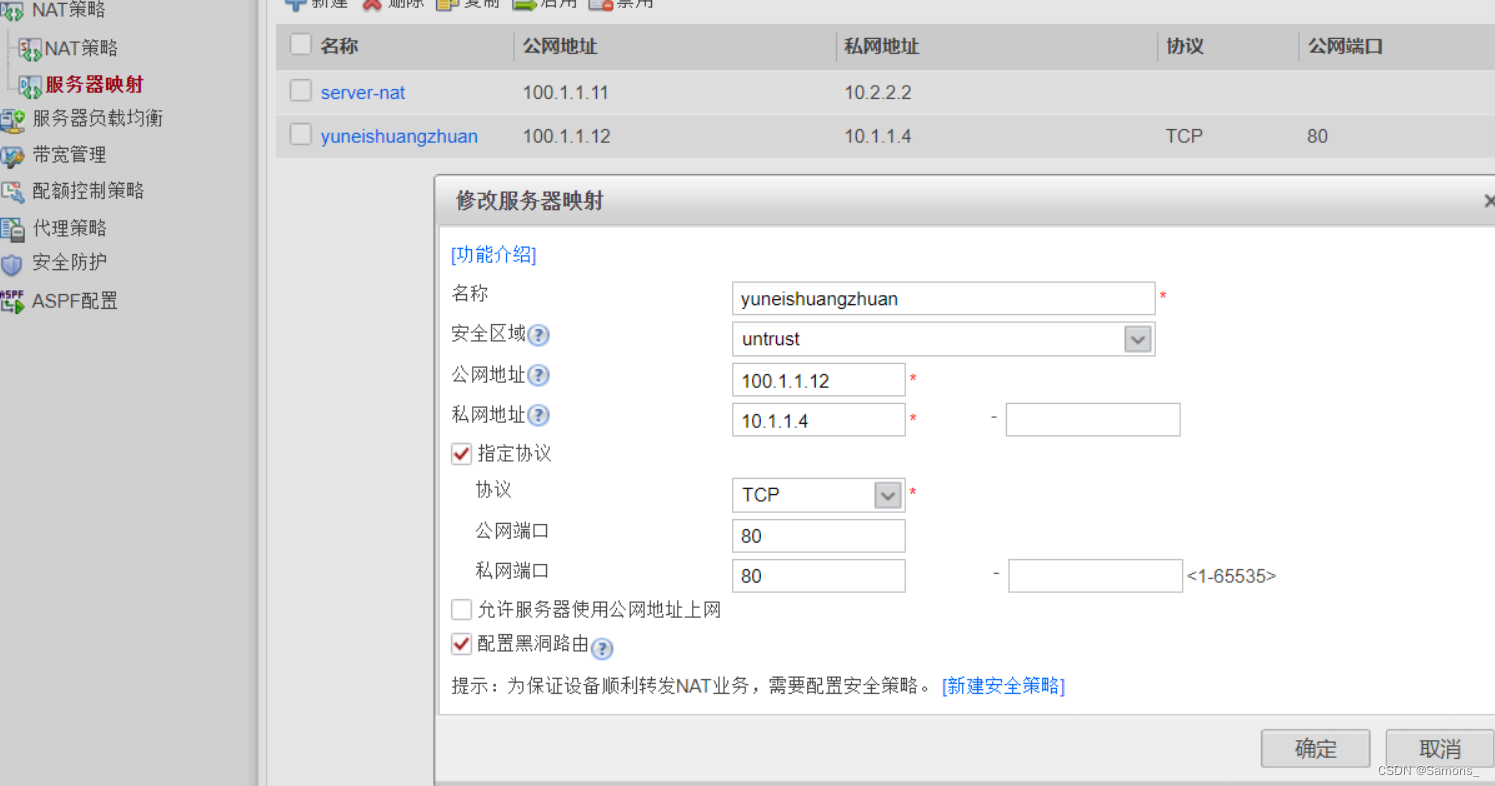1495x786 pixels.
Task: Select the 服务器映射 tree icon
Action: [x=30, y=86]
